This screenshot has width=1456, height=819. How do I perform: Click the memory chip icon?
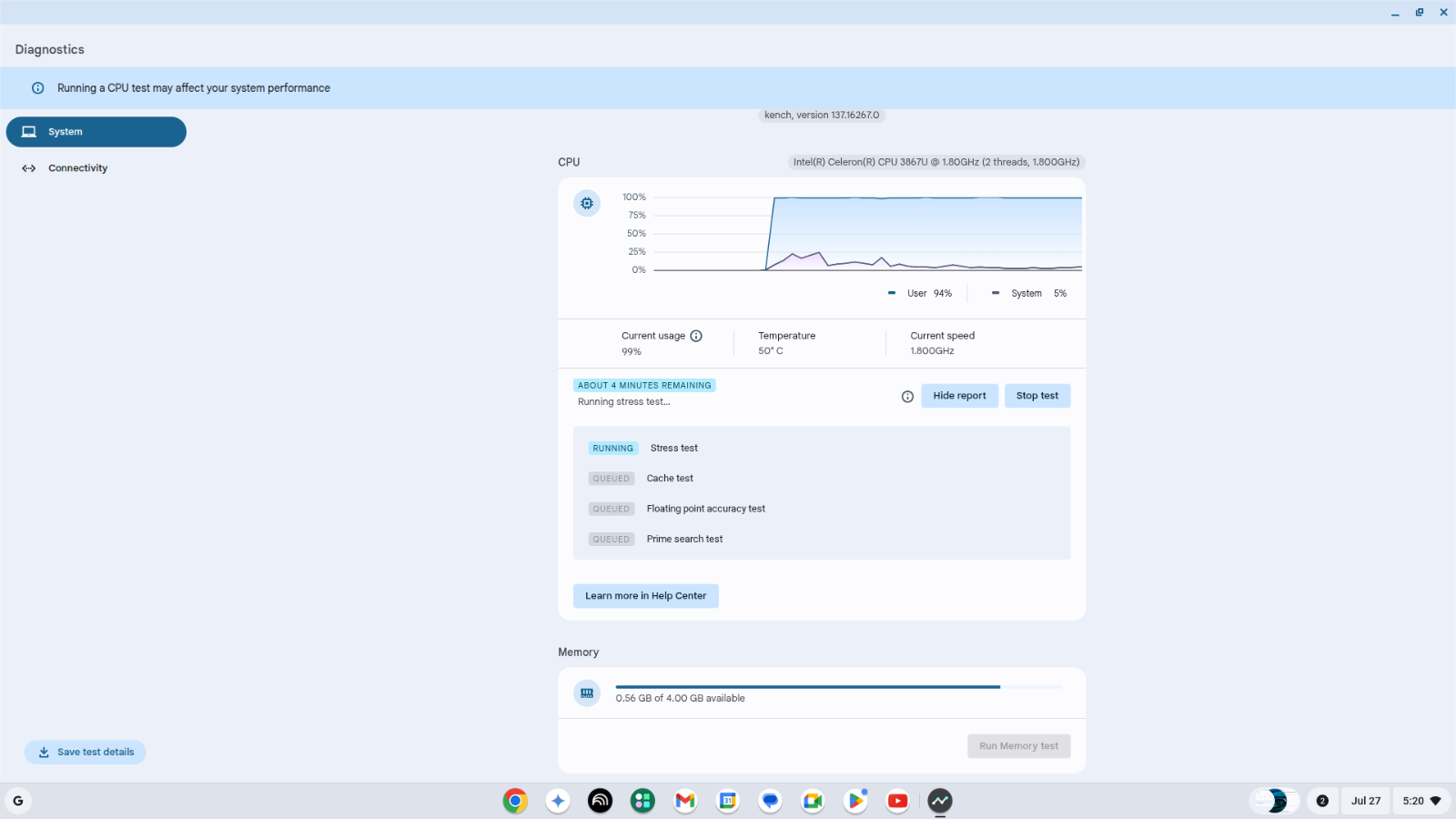pos(587,693)
